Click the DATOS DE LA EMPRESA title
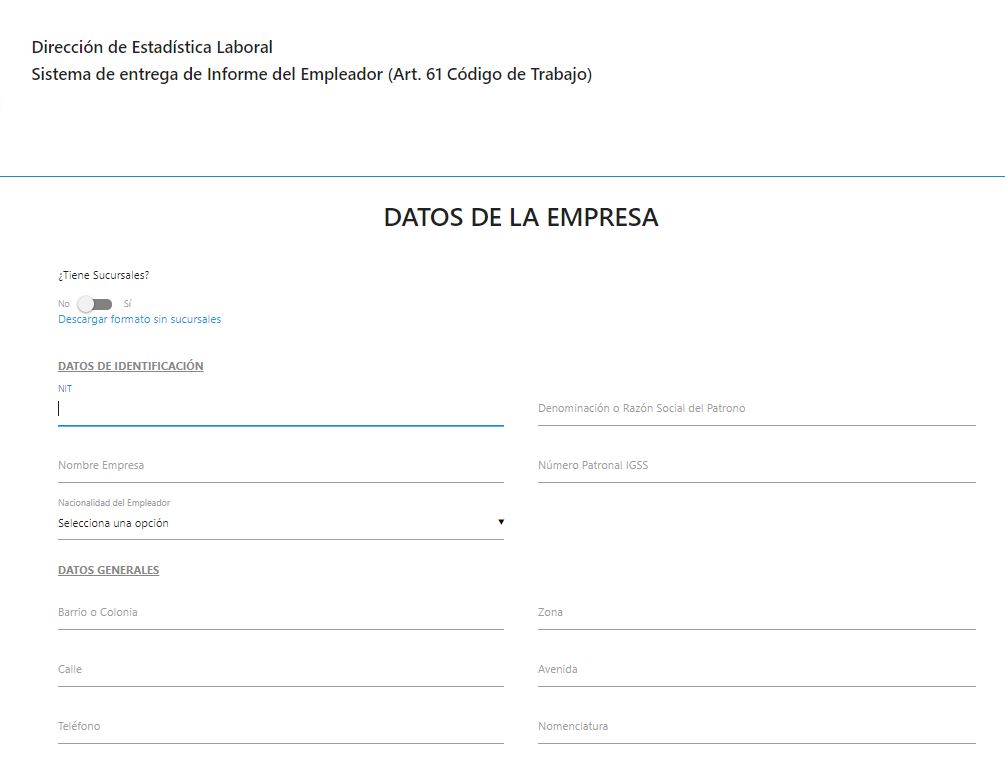Screen dimensions: 1005x759 (x=521, y=218)
